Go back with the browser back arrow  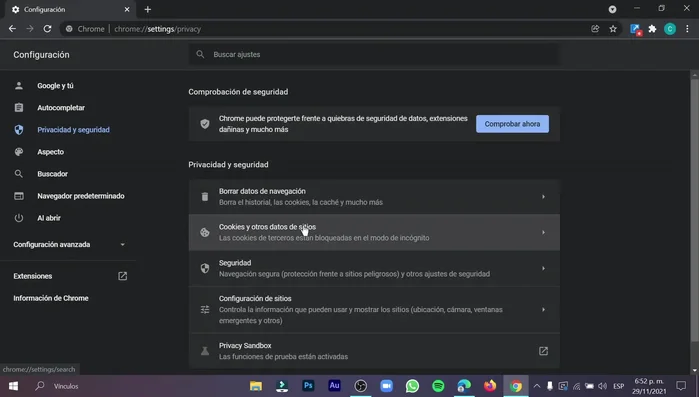12,29
